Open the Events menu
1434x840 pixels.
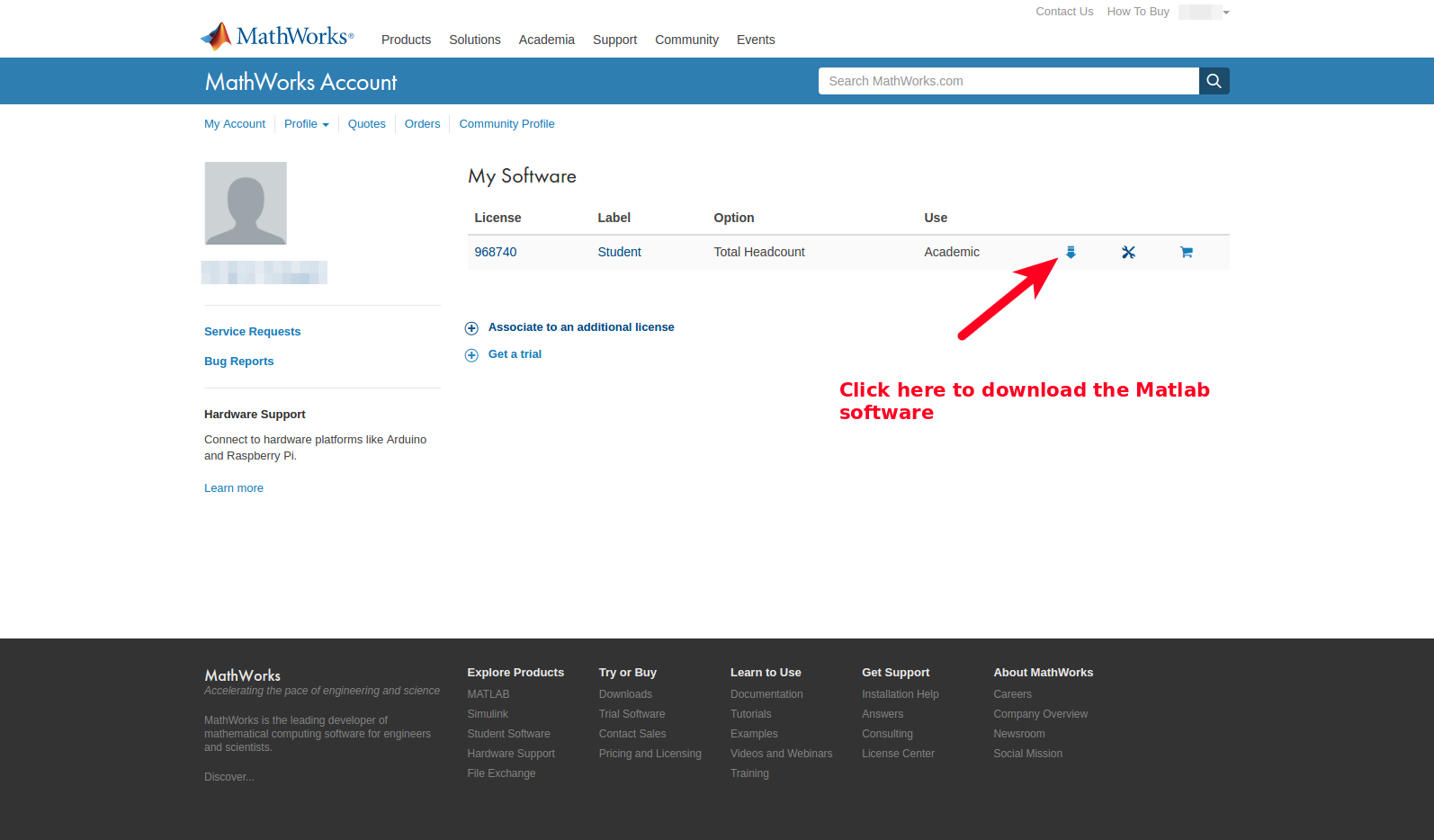point(756,40)
